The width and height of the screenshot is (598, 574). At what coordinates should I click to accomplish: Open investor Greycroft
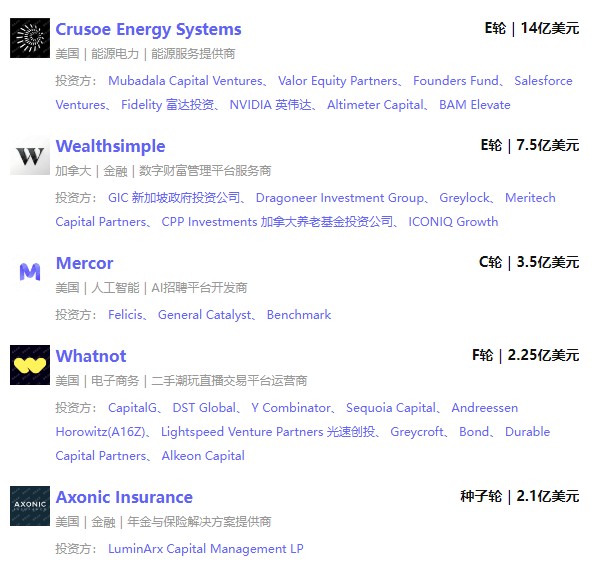pyautogui.click(x=417, y=432)
